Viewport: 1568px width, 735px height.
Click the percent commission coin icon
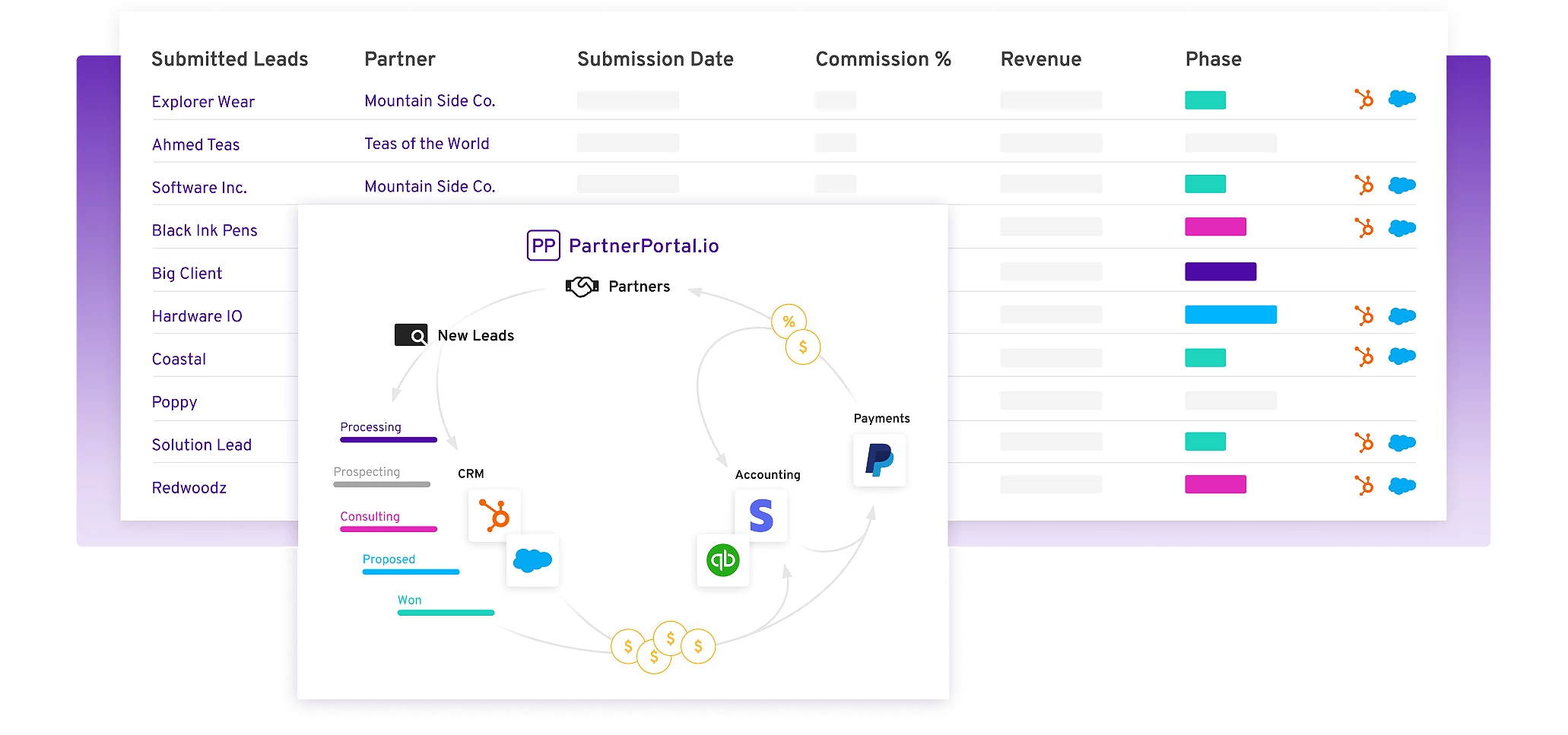pyautogui.click(x=789, y=322)
